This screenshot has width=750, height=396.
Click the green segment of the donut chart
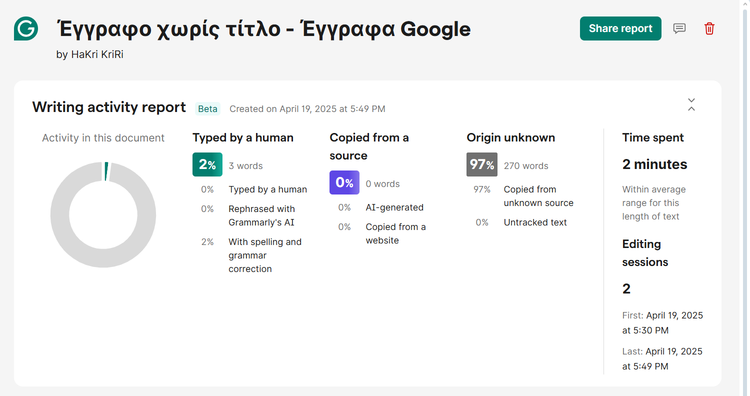click(106, 171)
